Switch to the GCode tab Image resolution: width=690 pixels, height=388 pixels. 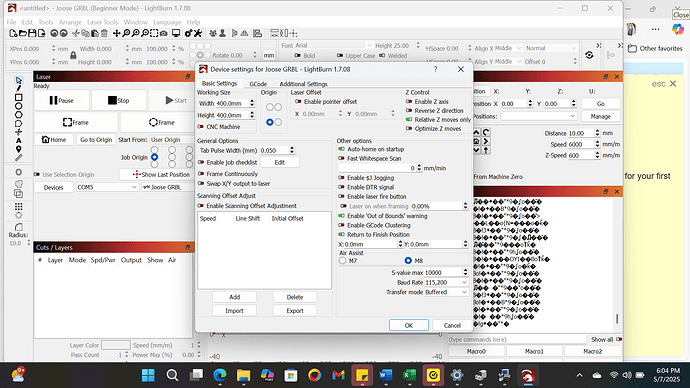tap(258, 84)
